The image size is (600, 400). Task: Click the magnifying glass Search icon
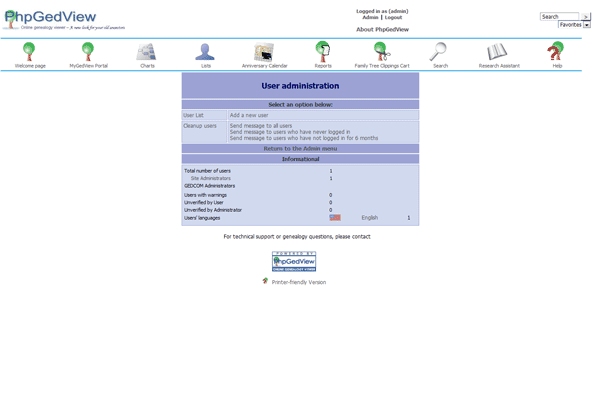coord(440,52)
